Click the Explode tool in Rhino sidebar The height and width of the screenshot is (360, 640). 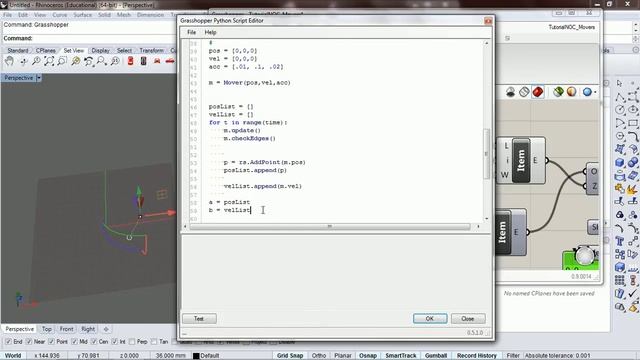coord(633,189)
